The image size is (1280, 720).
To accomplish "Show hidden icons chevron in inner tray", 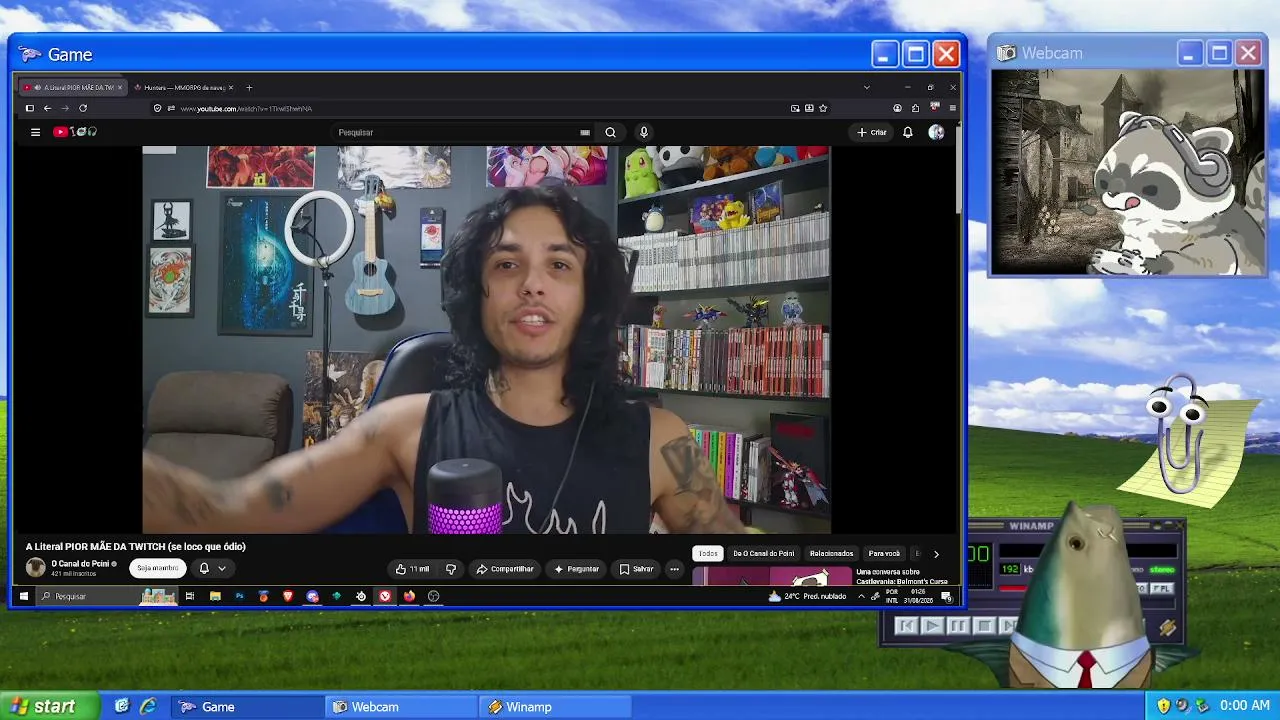I will click(x=861, y=596).
